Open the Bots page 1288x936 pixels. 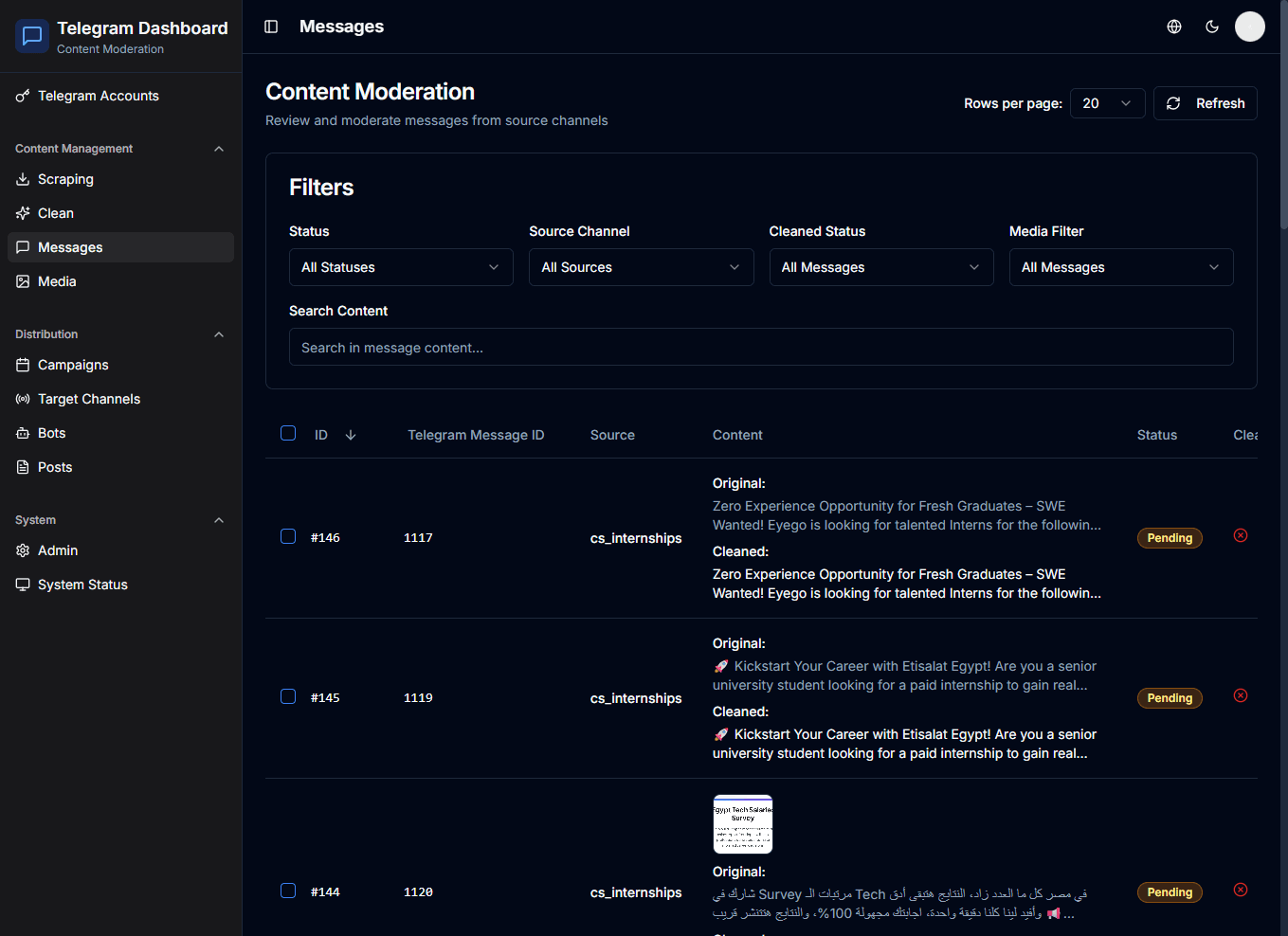[x=121, y=433]
